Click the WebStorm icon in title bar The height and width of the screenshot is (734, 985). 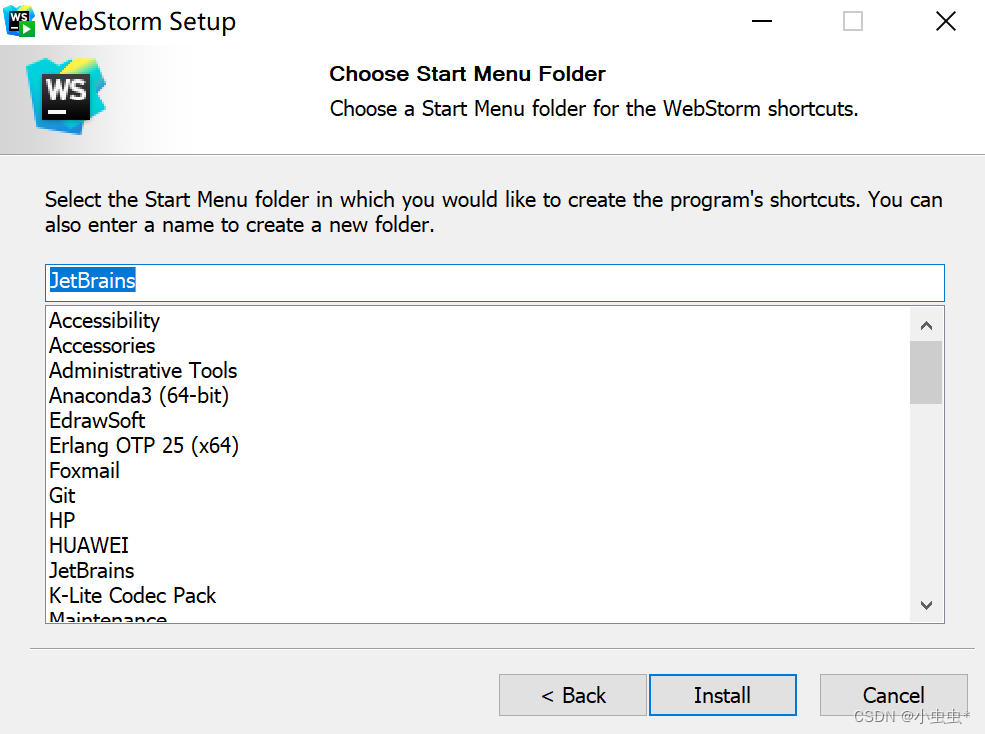[x=19, y=21]
